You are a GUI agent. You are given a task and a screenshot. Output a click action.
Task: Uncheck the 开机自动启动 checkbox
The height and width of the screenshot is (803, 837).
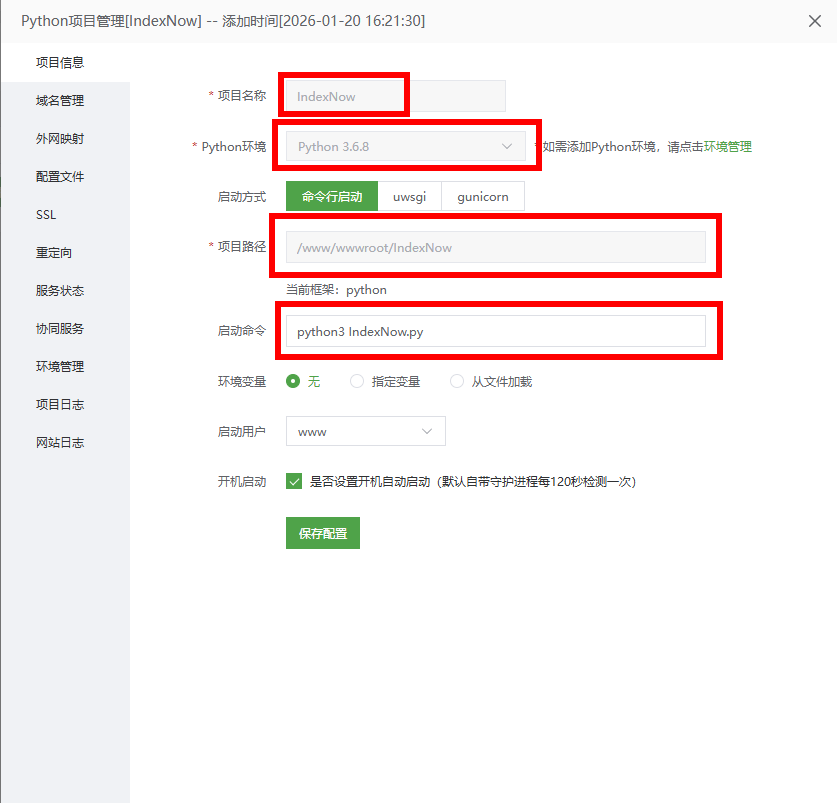pyautogui.click(x=294, y=481)
